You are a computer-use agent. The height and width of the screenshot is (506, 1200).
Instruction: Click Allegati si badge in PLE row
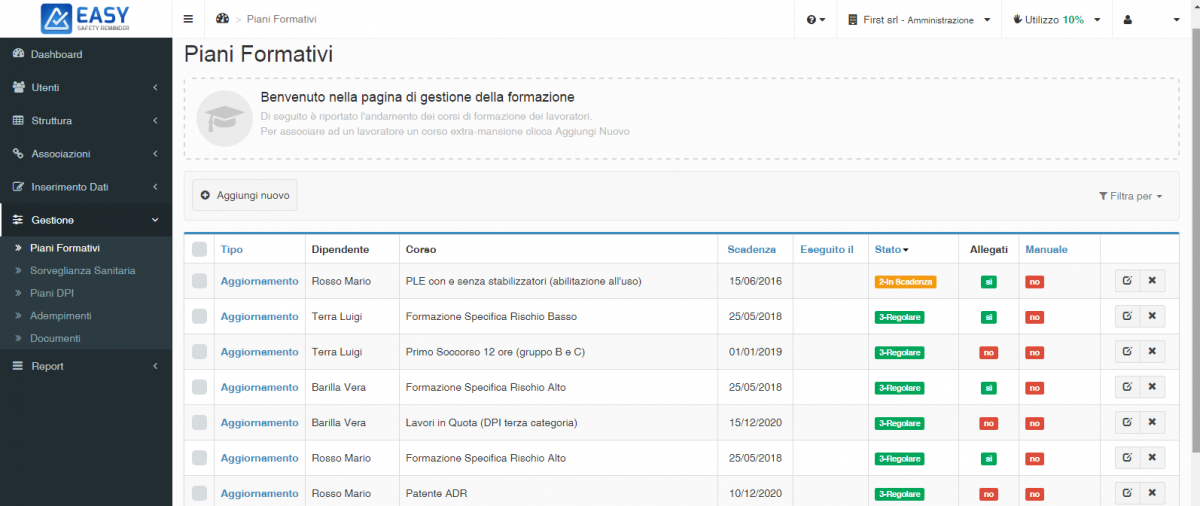click(x=988, y=282)
